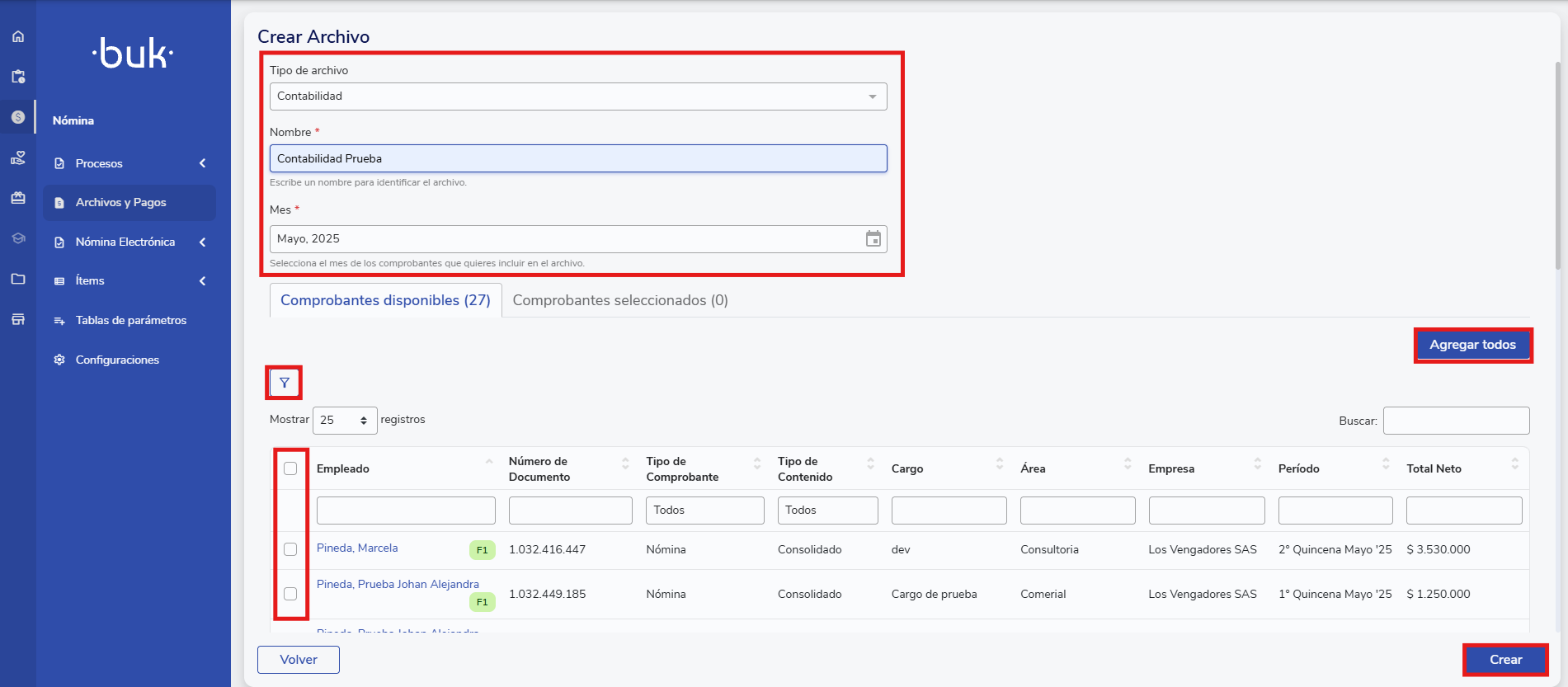Switch to the Comprobantes seleccionados tab
The height and width of the screenshot is (687, 1568).
[619, 300]
